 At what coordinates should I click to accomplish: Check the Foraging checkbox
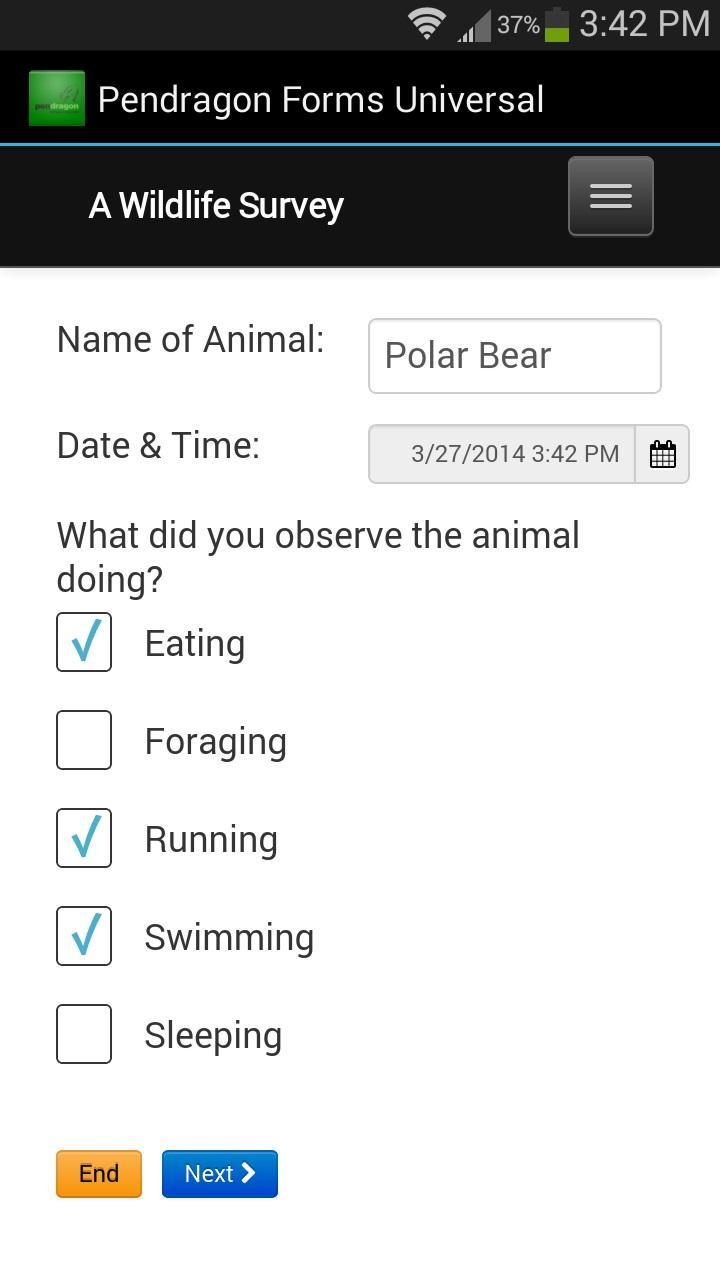click(84, 740)
